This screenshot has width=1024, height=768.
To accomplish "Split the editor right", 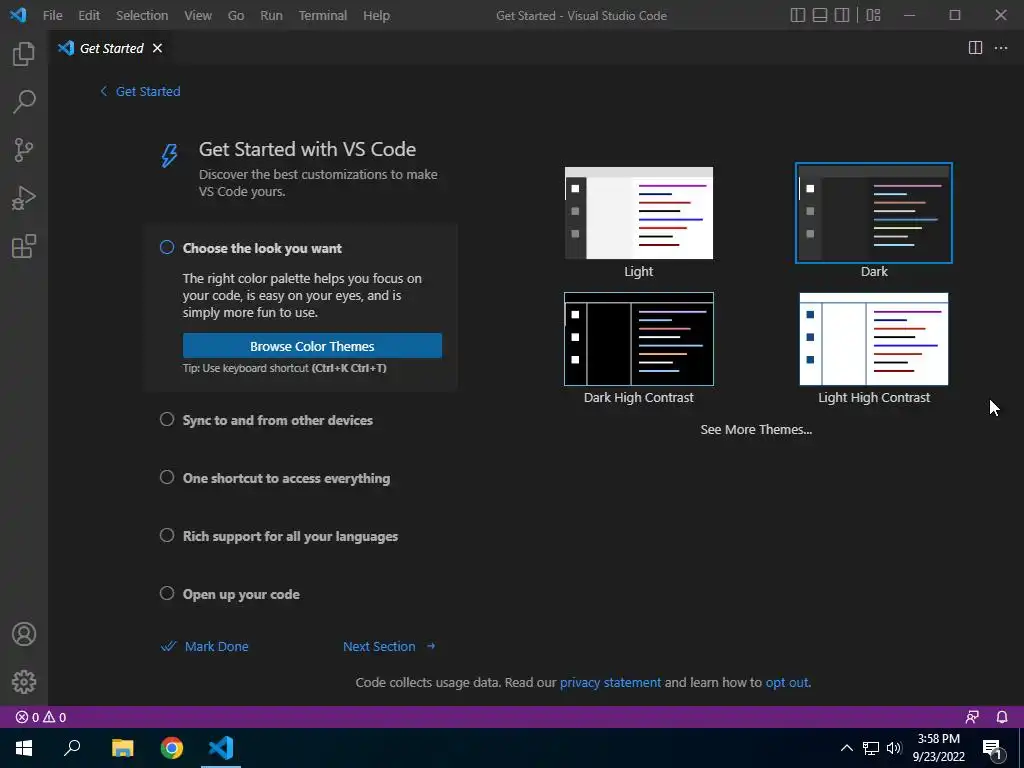I will (x=975, y=48).
